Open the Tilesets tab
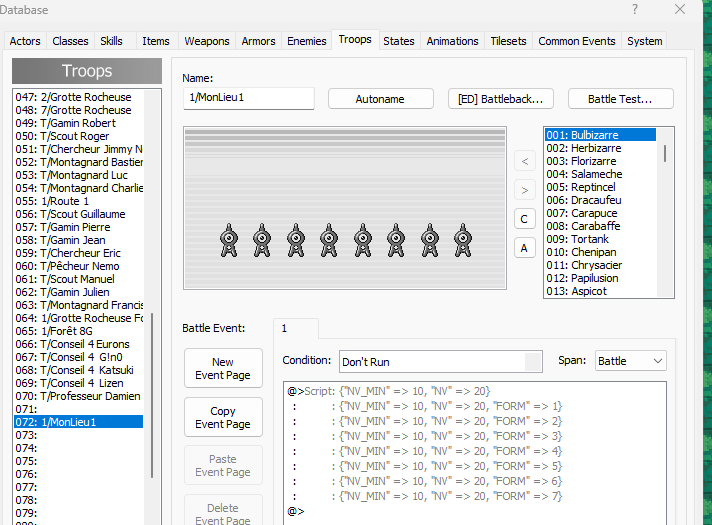Image resolution: width=712 pixels, height=525 pixels. point(508,41)
